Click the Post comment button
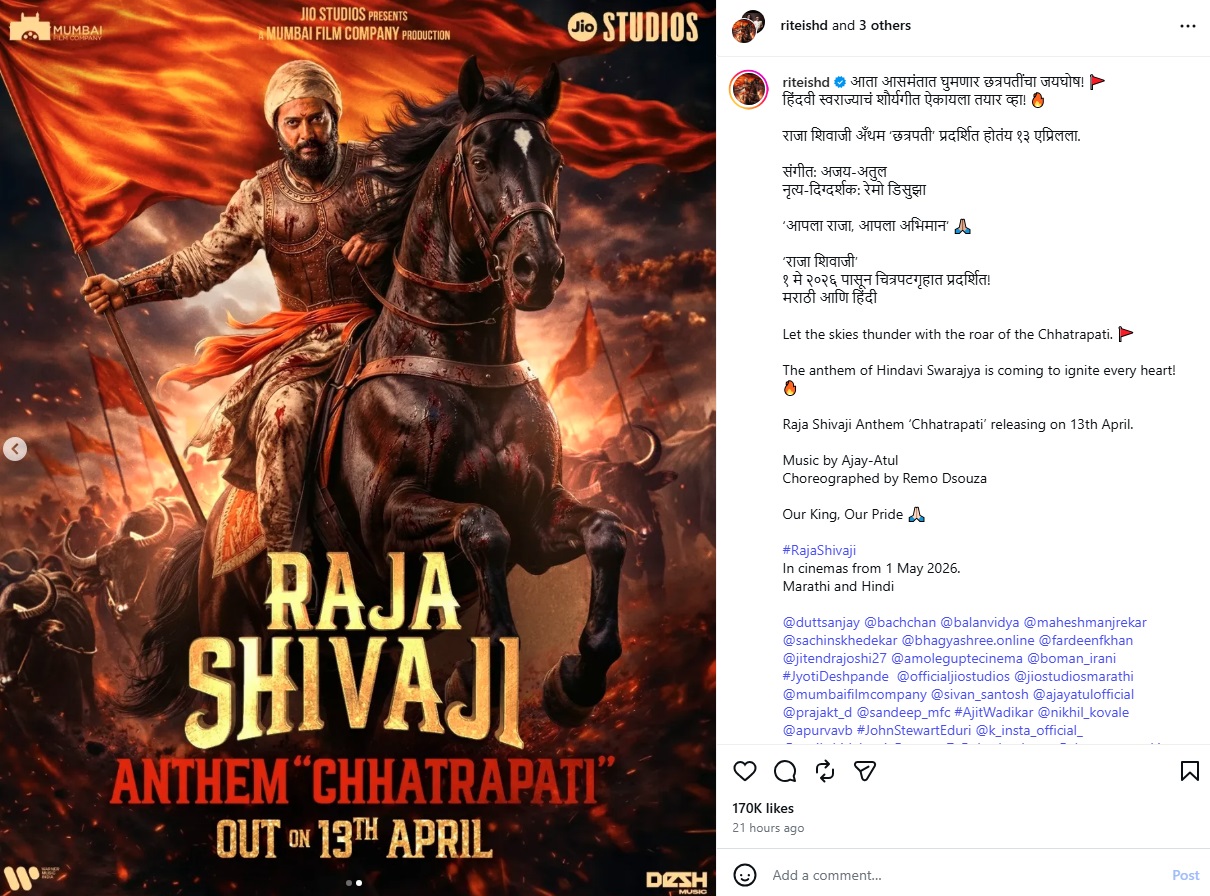Viewport: 1210px width, 896px height. [1185, 875]
